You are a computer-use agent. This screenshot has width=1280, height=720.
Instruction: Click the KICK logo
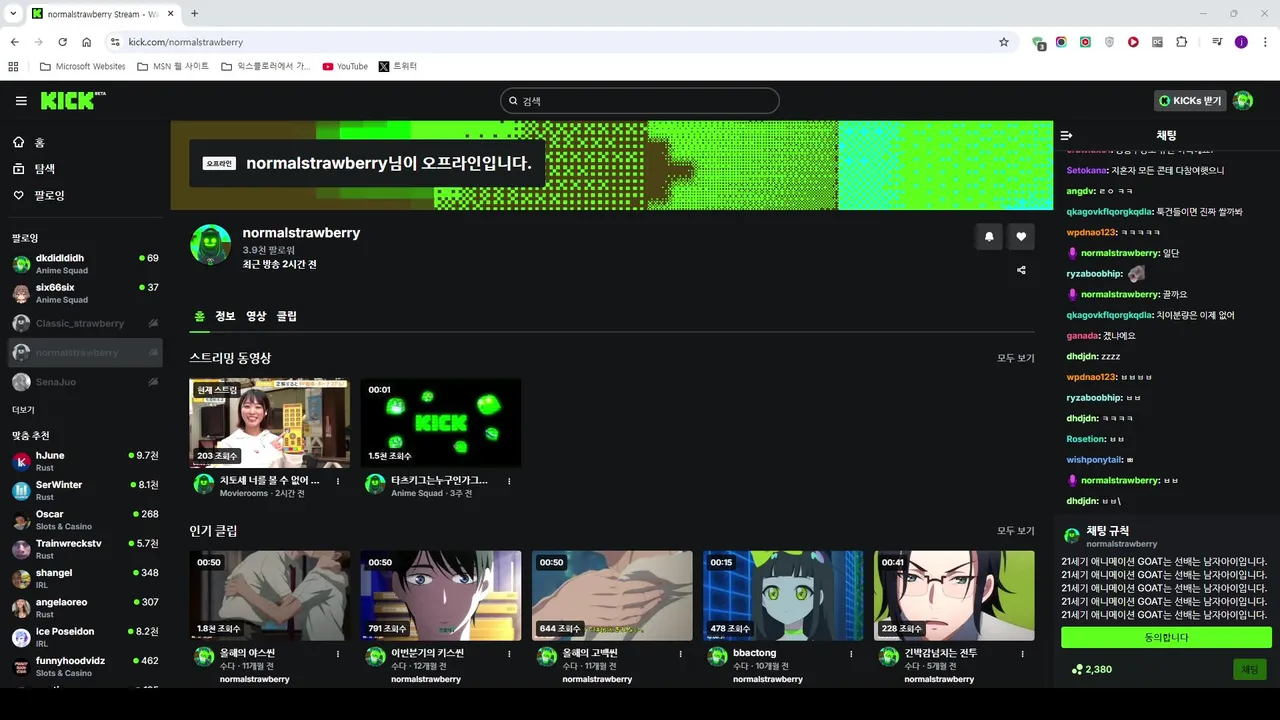point(73,100)
